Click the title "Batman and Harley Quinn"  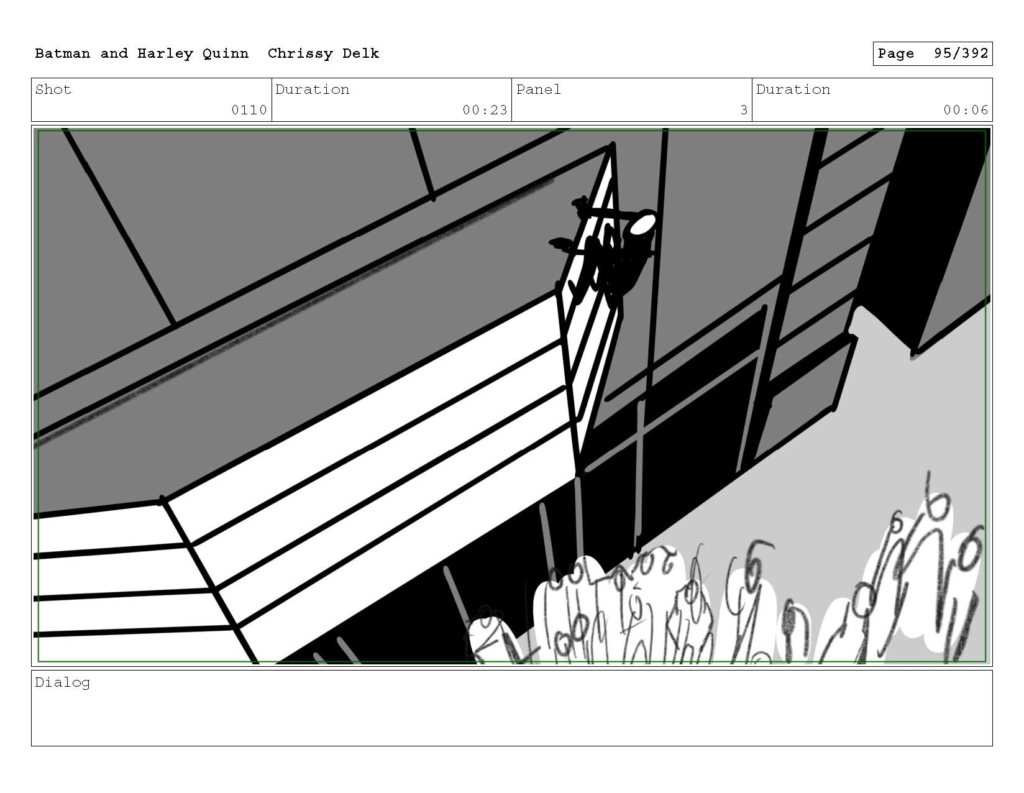point(142,54)
